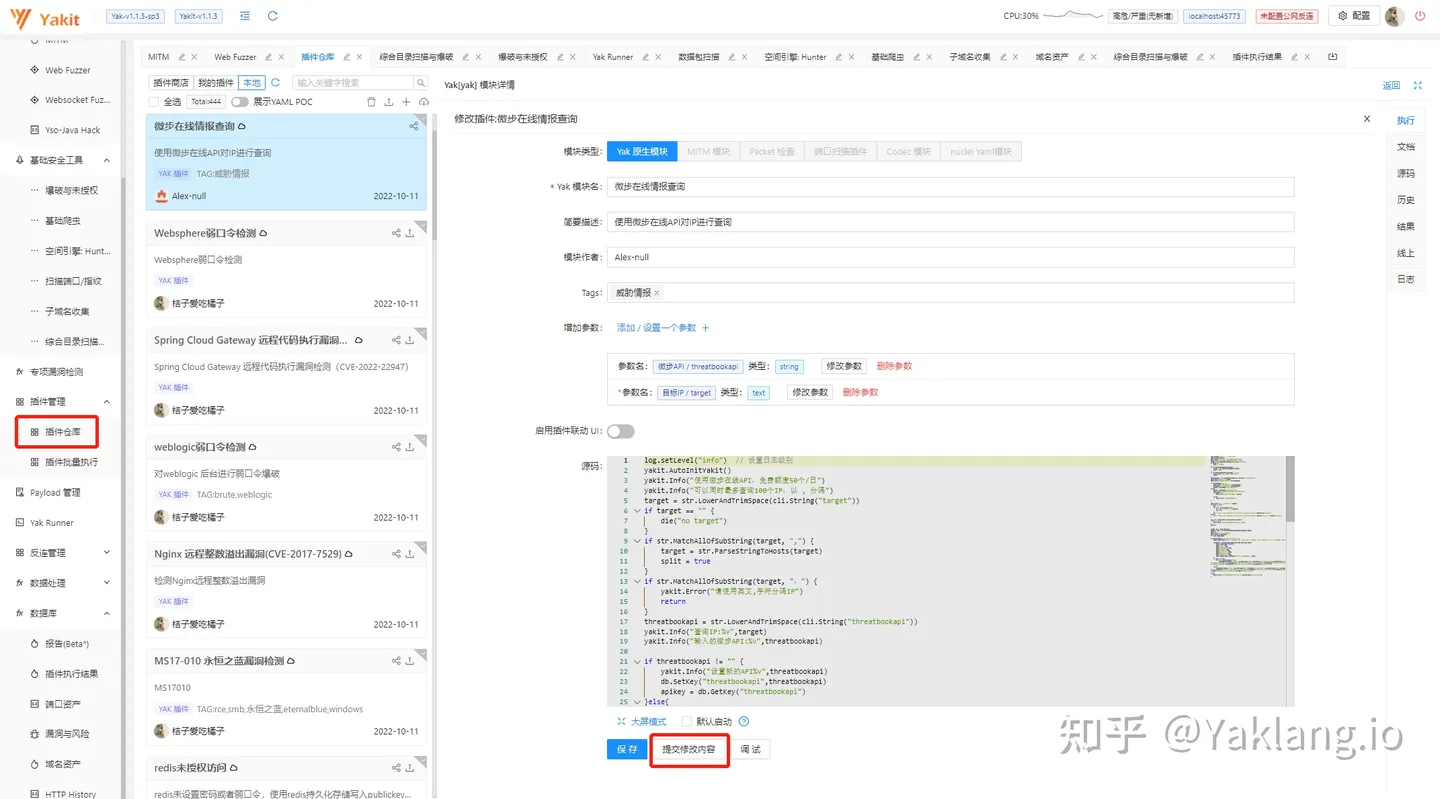This screenshot has width=1440, height=799.
Task: Open the 历史 side tab
Action: [x=1405, y=200]
